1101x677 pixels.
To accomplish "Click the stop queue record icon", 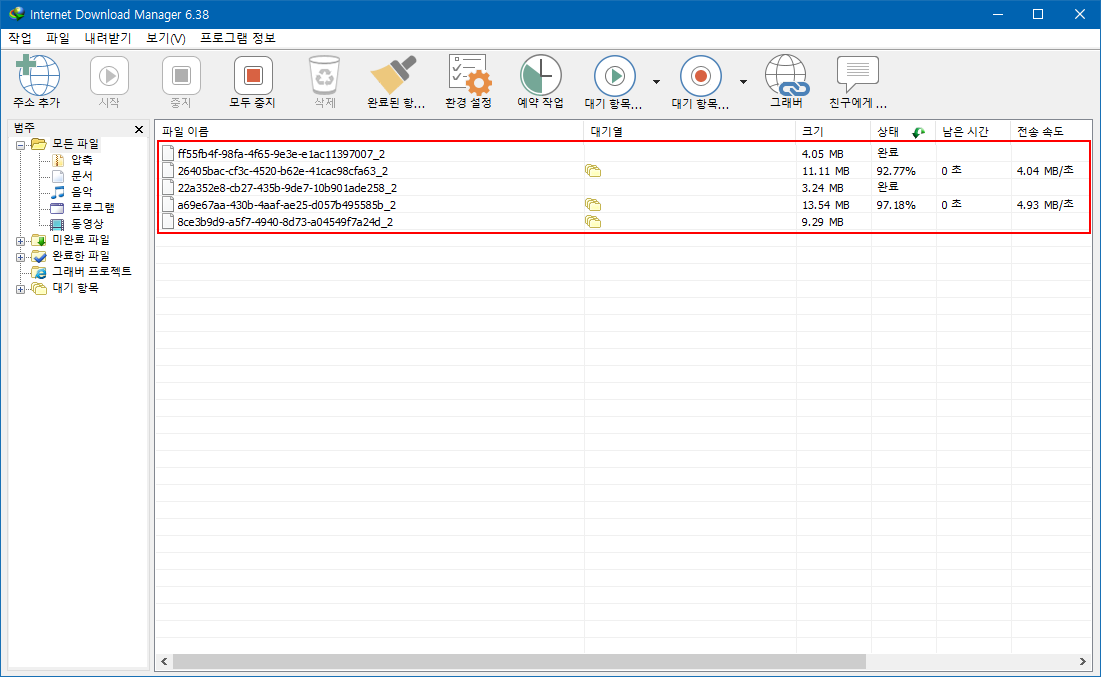I will pyautogui.click(x=701, y=75).
